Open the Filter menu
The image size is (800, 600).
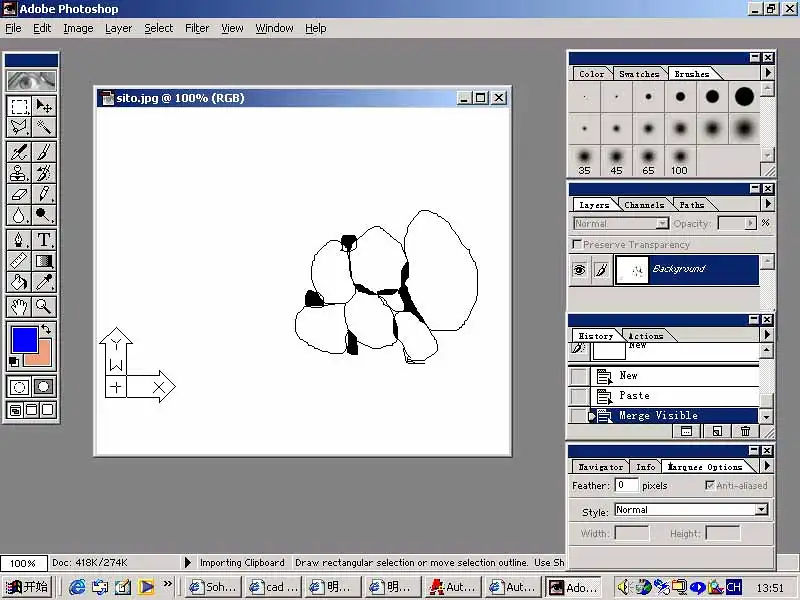[197, 28]
